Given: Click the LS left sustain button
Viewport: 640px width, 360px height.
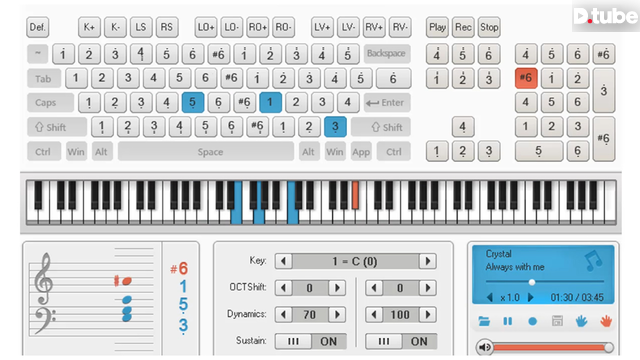Looking at the screenshot, I should pyautogui.click(x=141, y=27).
